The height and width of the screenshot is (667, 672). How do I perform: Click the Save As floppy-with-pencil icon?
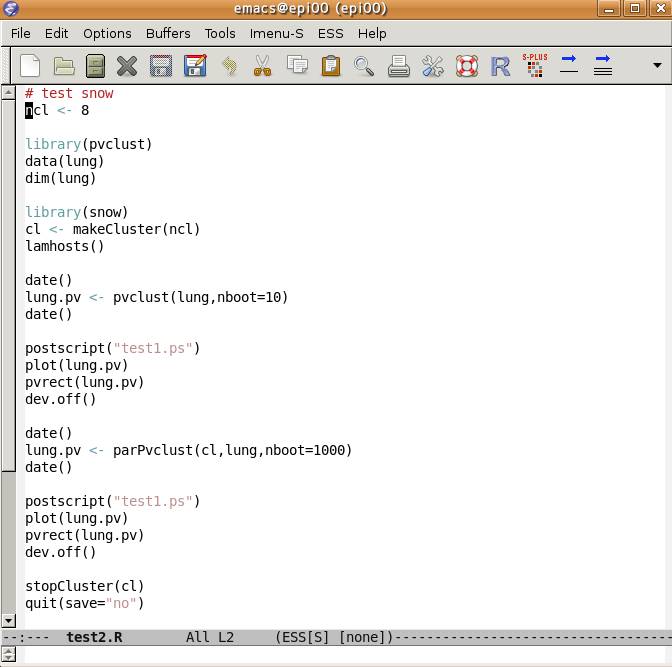coord(194,67)
